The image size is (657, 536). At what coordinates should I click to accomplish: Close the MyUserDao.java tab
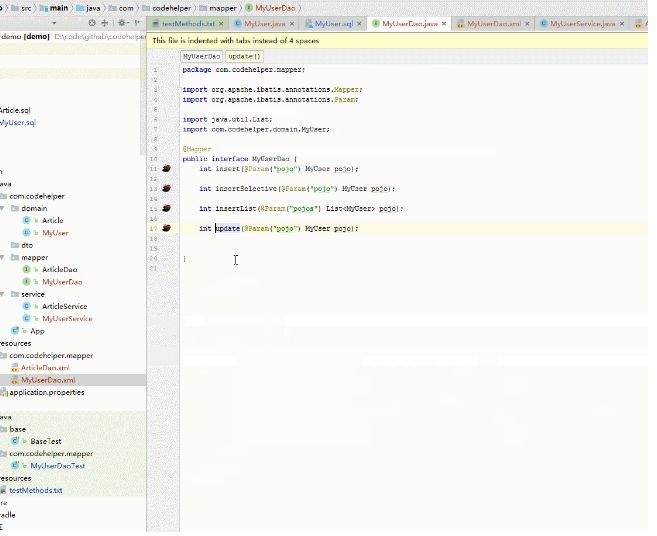443,23
